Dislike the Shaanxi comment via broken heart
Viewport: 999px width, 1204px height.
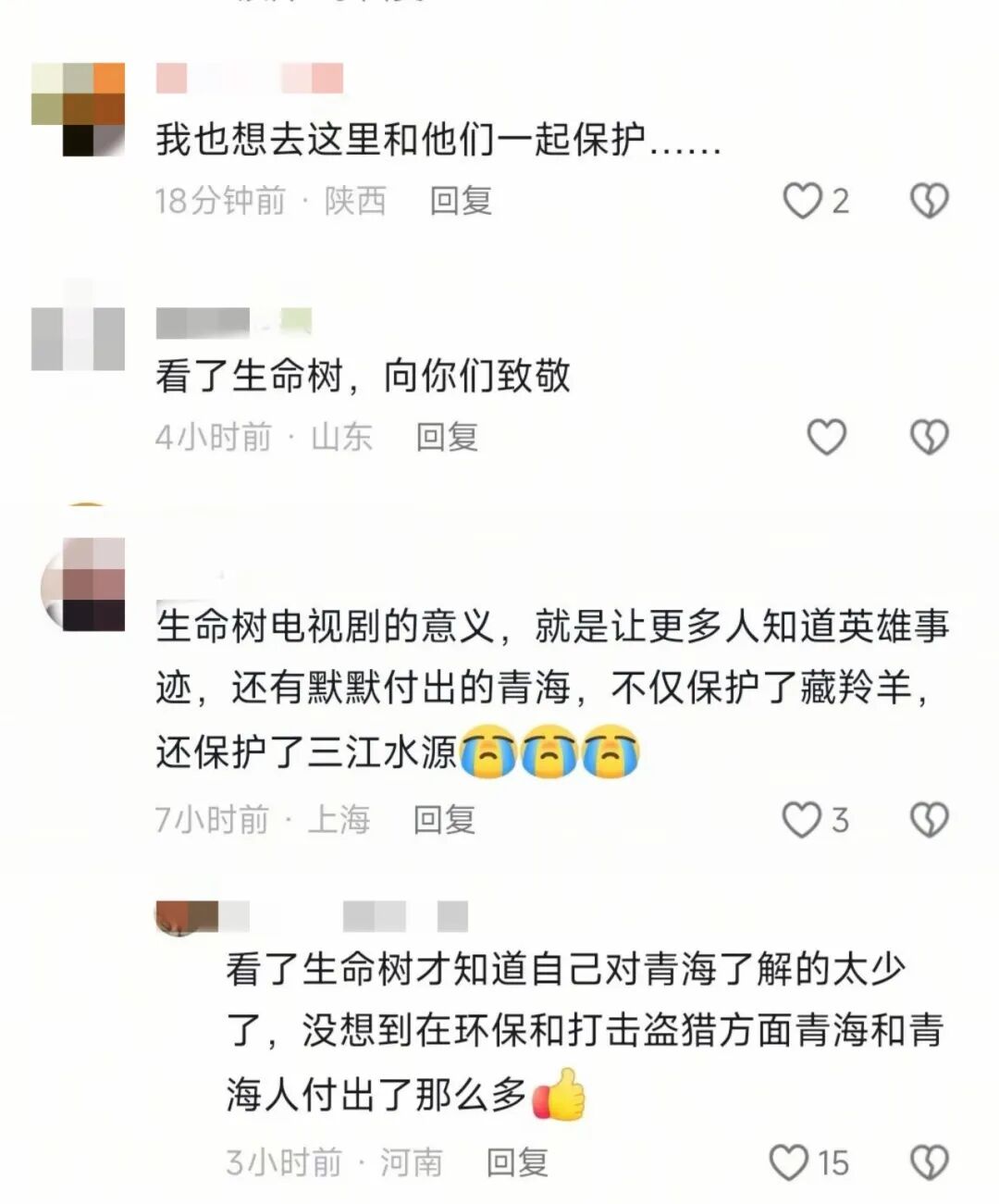point(930,201)
